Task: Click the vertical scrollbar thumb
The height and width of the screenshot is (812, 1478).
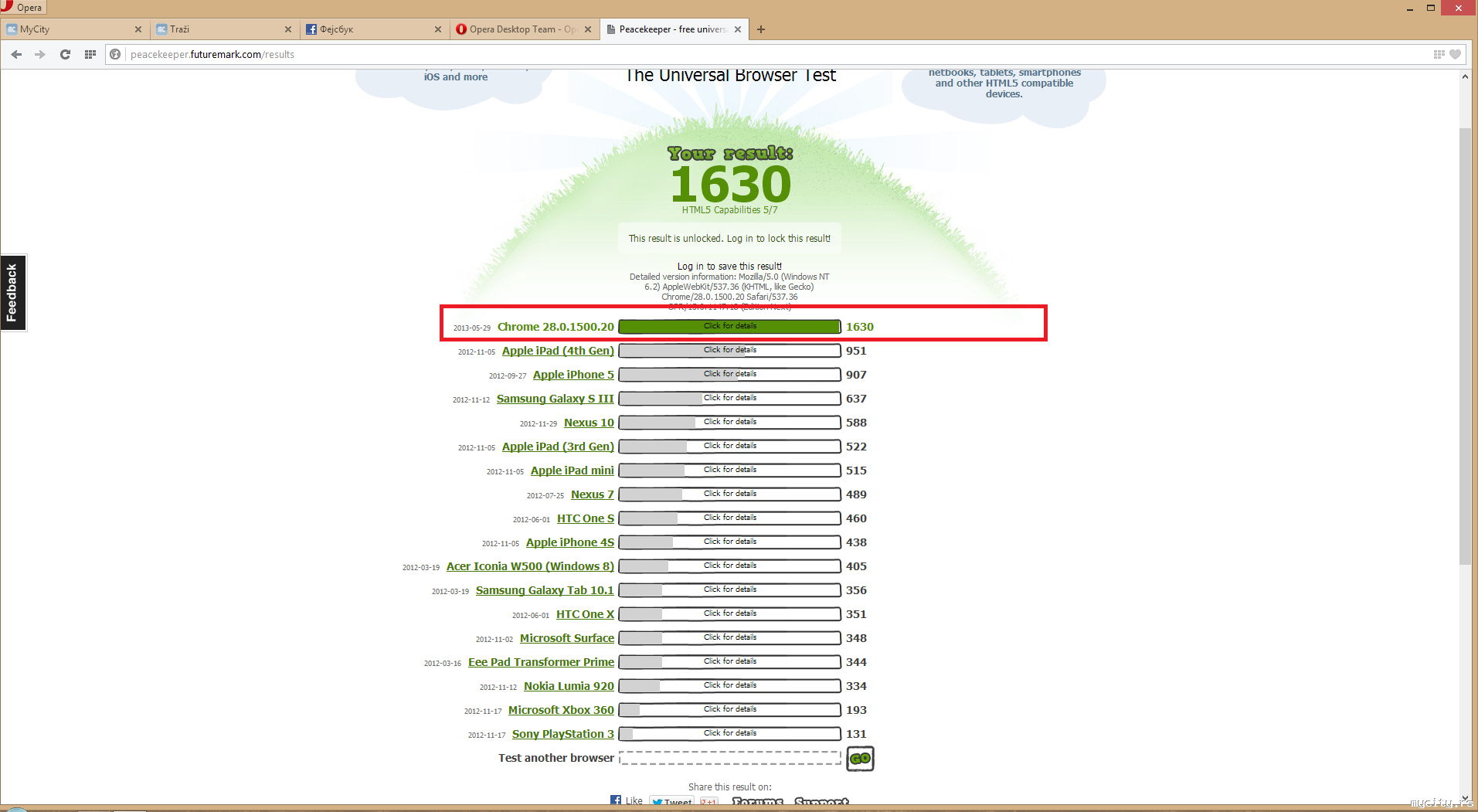Action: (1465, 345)
